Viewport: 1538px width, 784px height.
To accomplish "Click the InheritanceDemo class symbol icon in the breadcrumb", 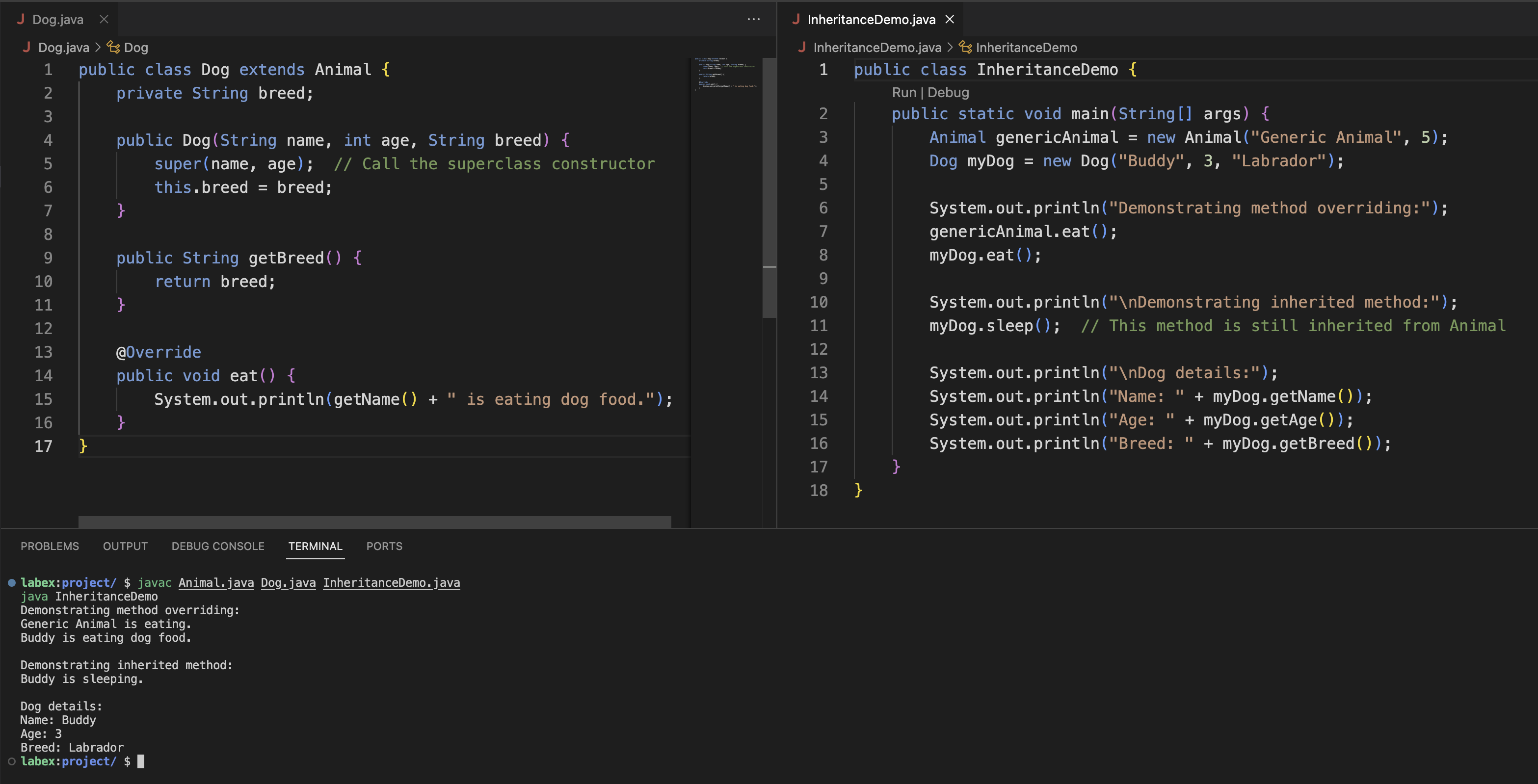I will click(x=965, y=47).
